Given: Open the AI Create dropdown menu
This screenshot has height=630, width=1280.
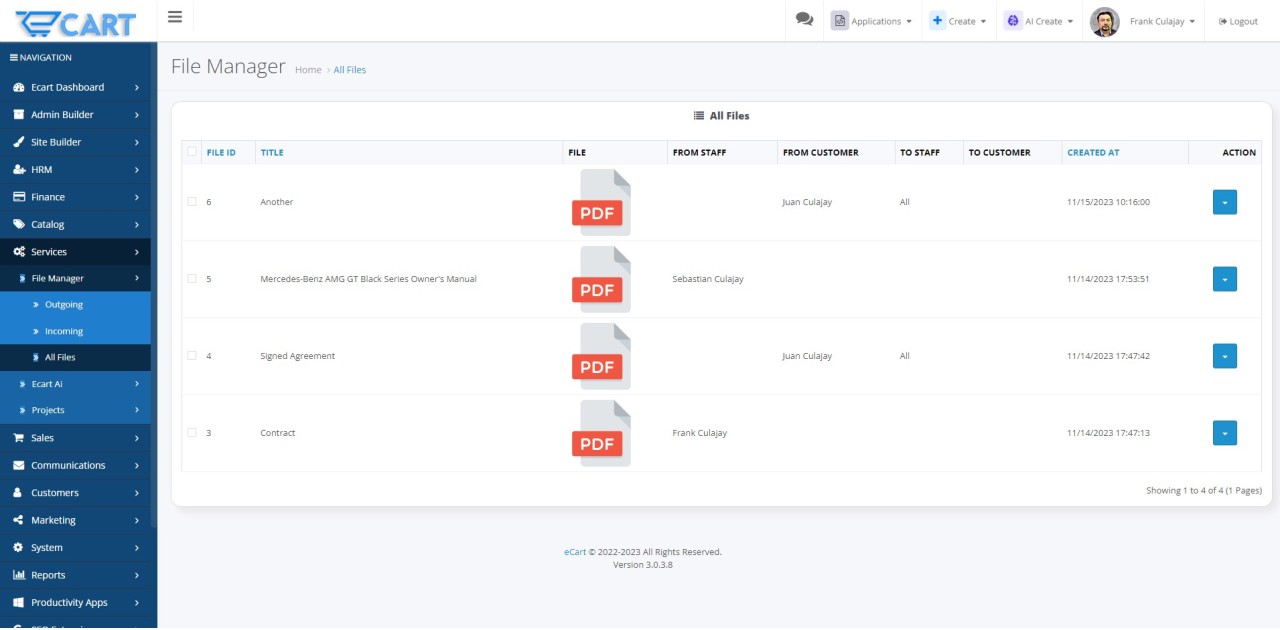Looking at the screenshot, I should pos(1039,21).
